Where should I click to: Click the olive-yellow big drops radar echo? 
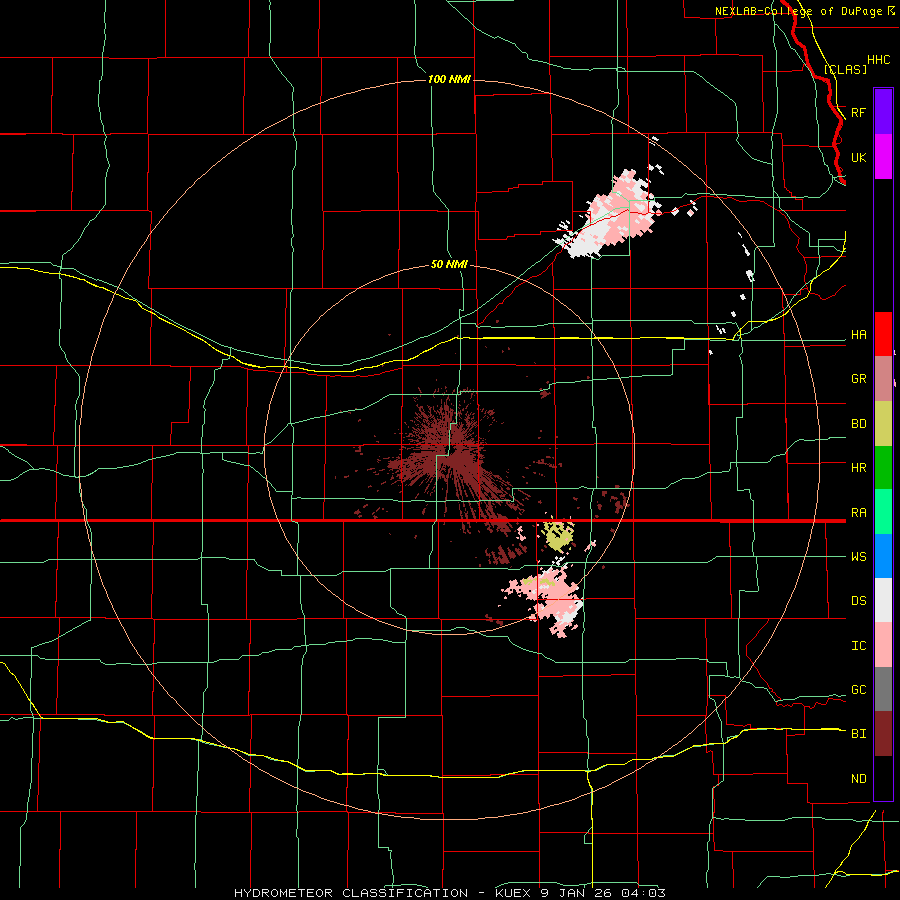557,536
